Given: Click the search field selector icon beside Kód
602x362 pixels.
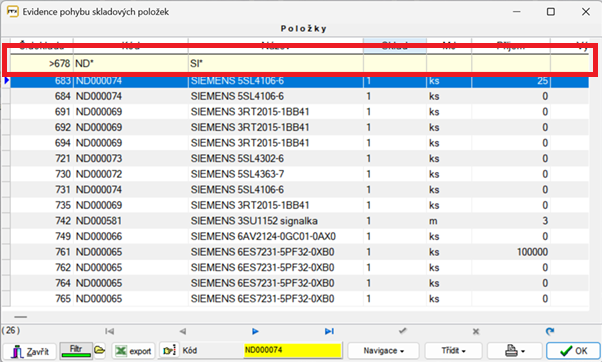Looking at the screenshot, I should [x=169, y=350].
